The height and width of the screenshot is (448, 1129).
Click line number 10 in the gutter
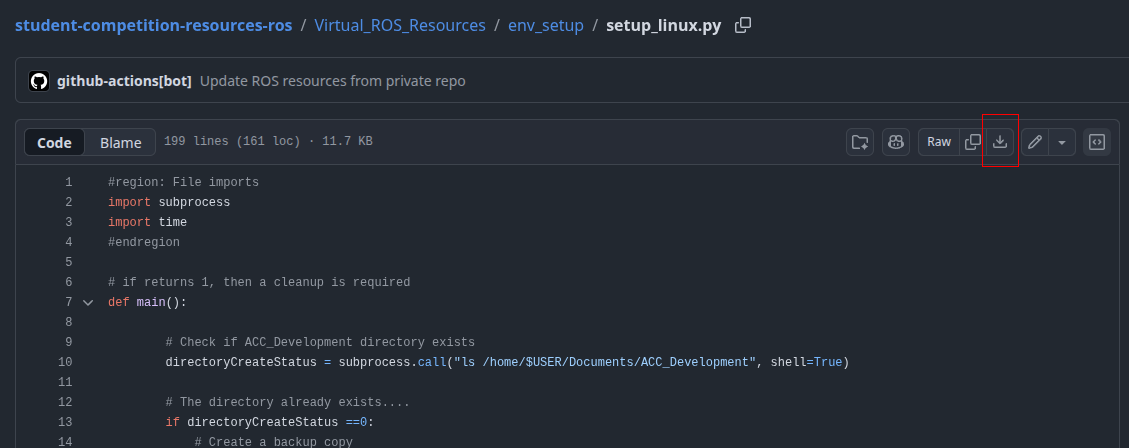coord(66,362)
